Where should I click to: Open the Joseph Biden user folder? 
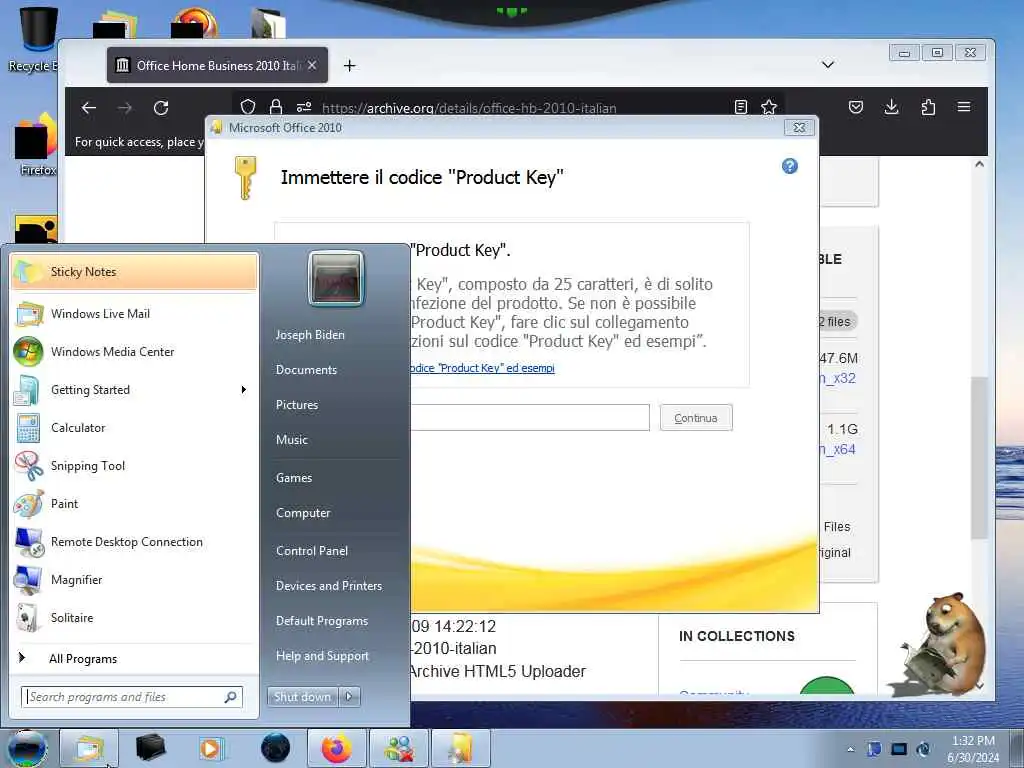point(310,334)
